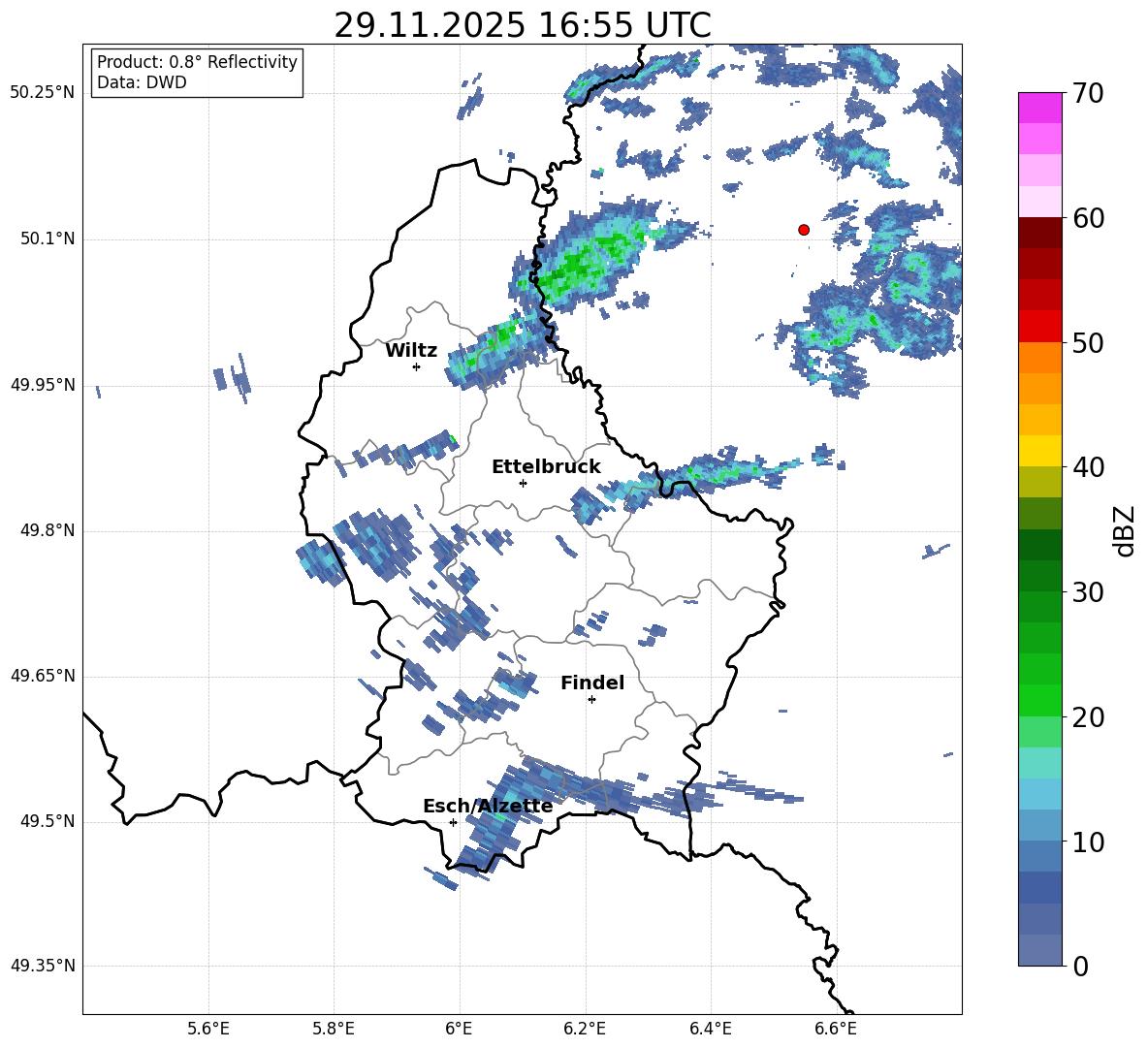1148x1048 pixels.
Task: Click the 6.2°E longitude tick label
Action: point(585,1029)
